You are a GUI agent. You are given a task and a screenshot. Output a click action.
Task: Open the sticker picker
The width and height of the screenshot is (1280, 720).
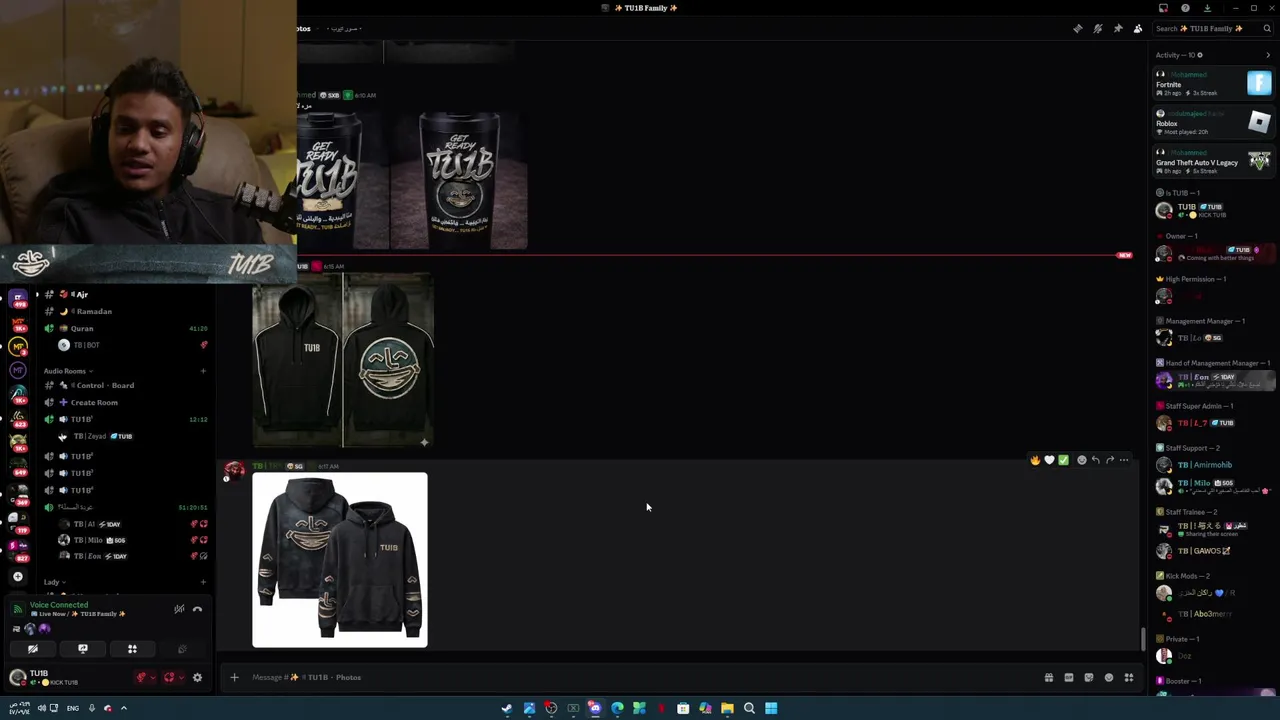(1089, 677)
